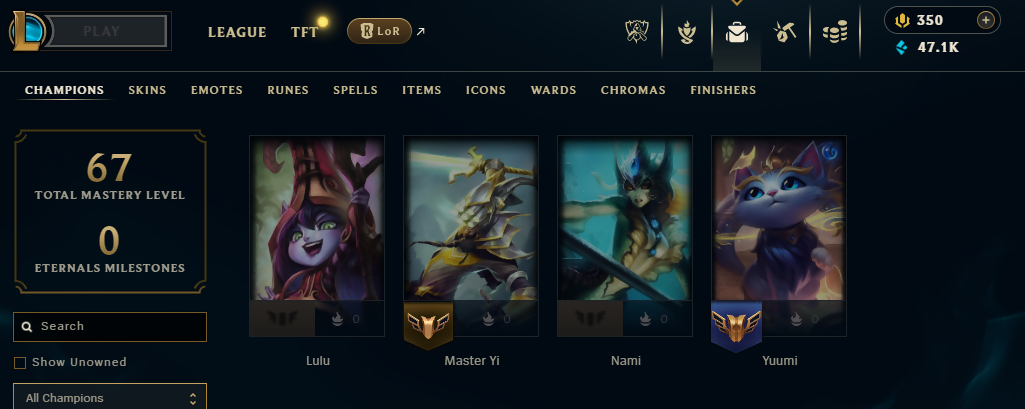Expand the All Champions dropdown
The height and width of the screenshot is (409, 1025).
click(x=110, y=397)
